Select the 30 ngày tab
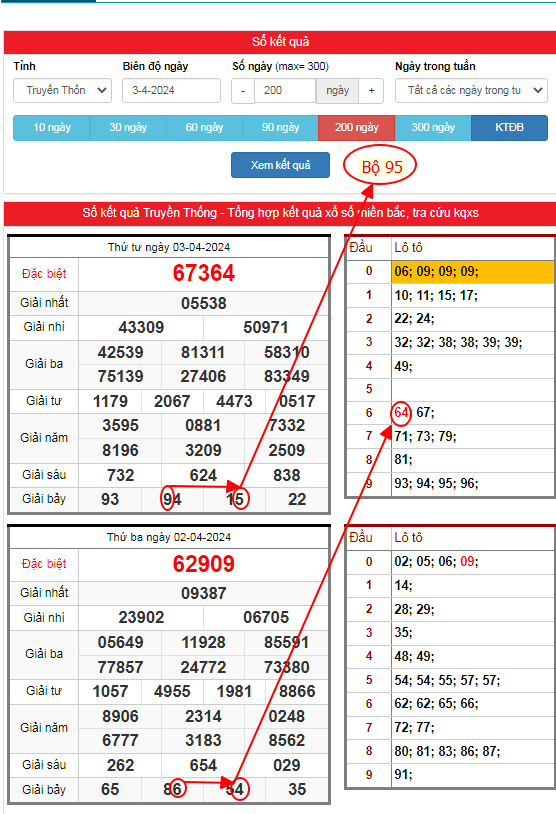 coord(128,128)
